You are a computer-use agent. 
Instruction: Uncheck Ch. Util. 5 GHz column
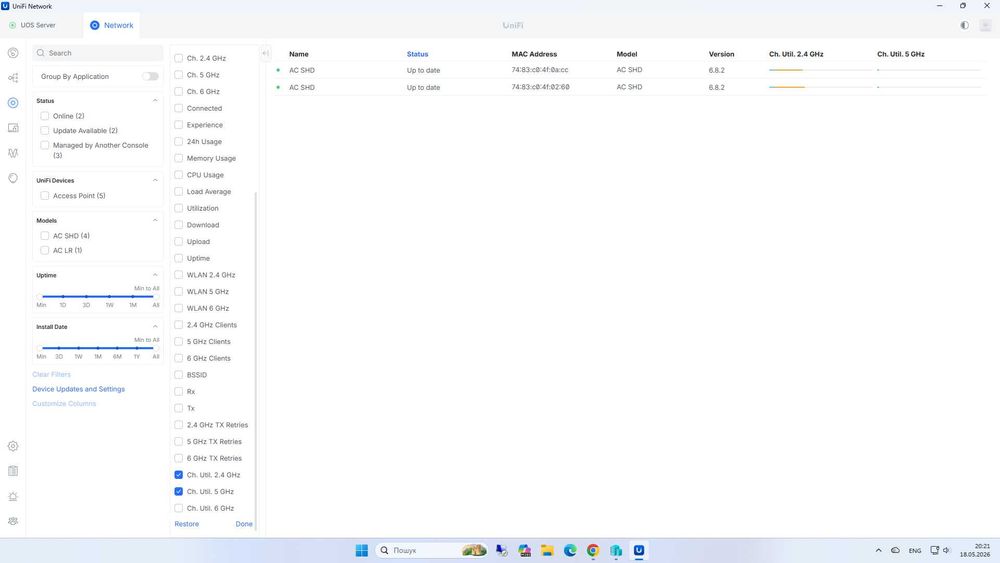(179, 492)
